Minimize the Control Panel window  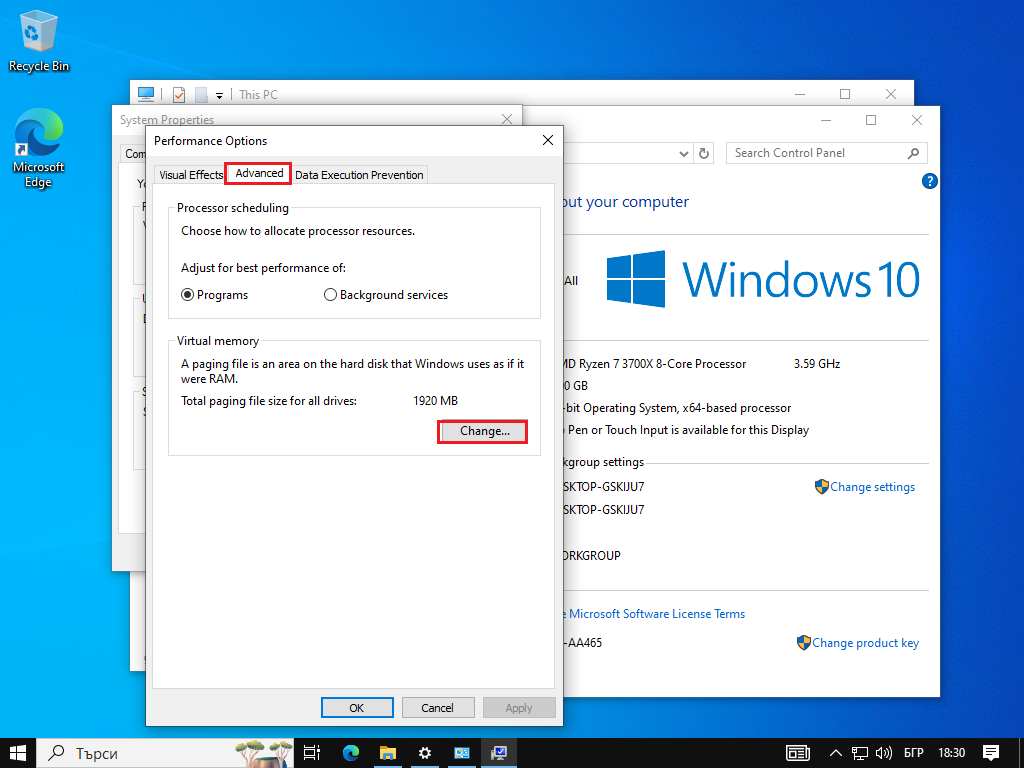coord(826,120)
